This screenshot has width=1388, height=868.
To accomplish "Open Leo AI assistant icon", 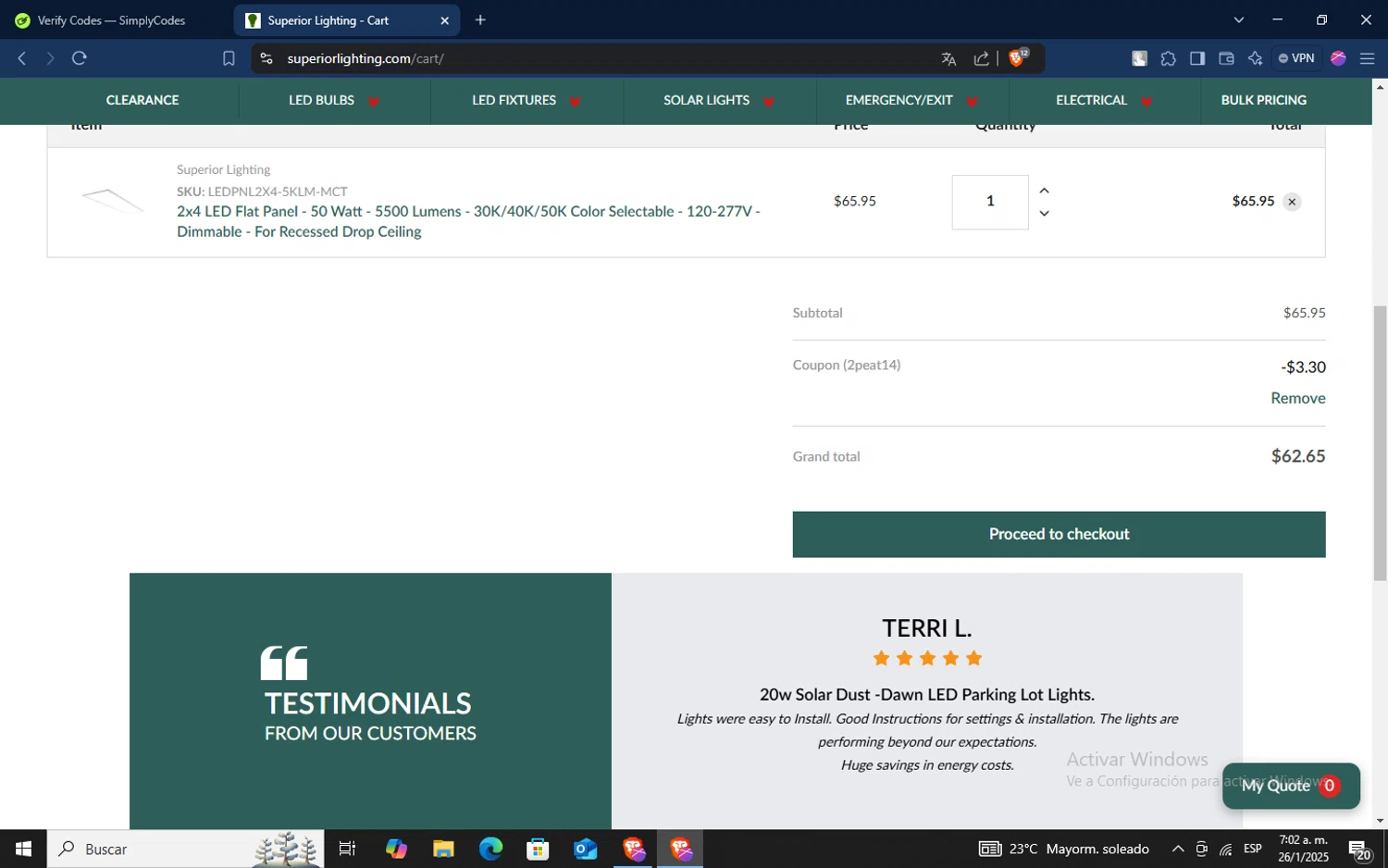I will click(1255, 58).
